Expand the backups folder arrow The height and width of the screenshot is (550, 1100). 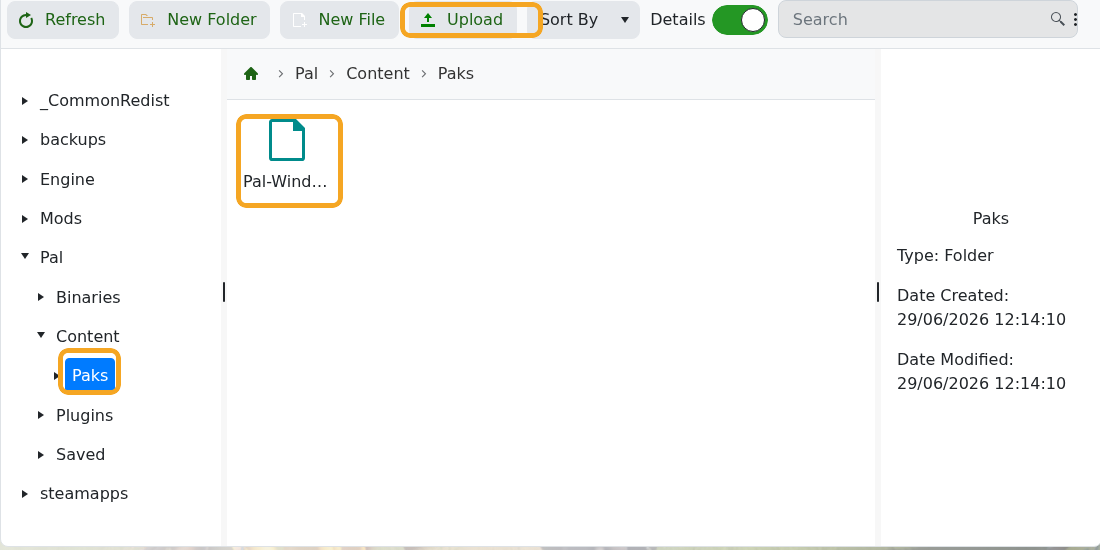click(x=25, y=140)
